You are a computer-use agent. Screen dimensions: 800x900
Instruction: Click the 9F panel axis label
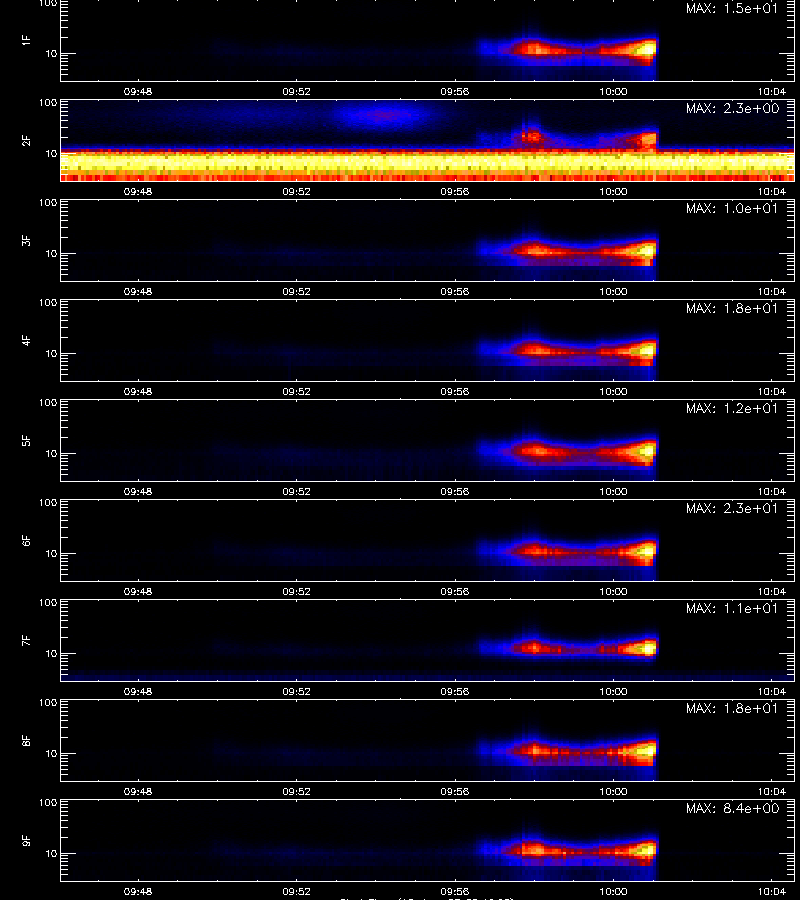(26, 841)
